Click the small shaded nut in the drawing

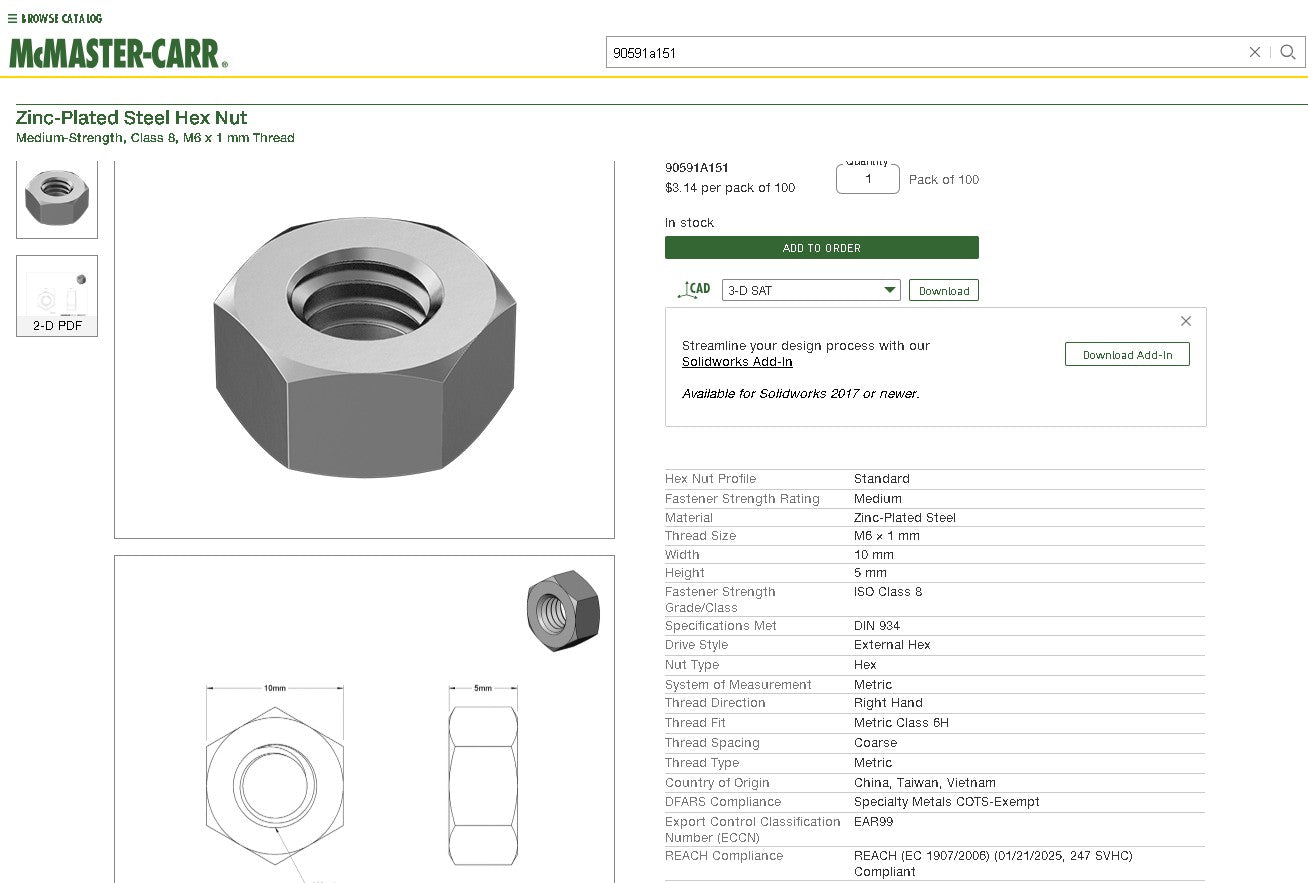point(563,610)
